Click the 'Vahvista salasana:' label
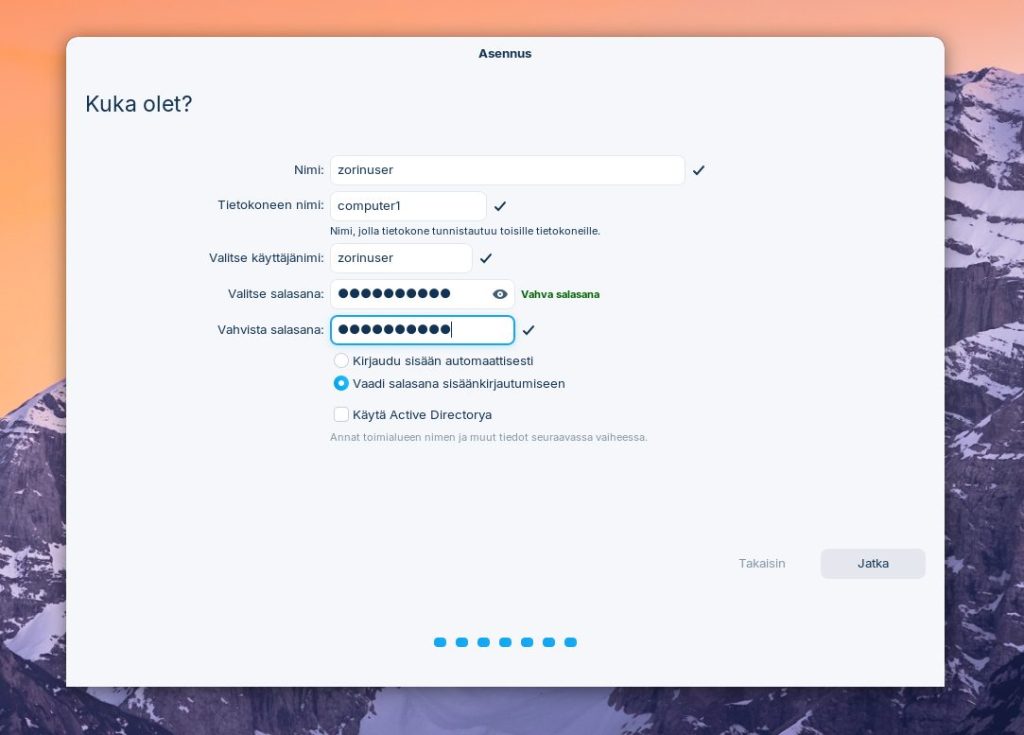 click(x=270, y=330)
